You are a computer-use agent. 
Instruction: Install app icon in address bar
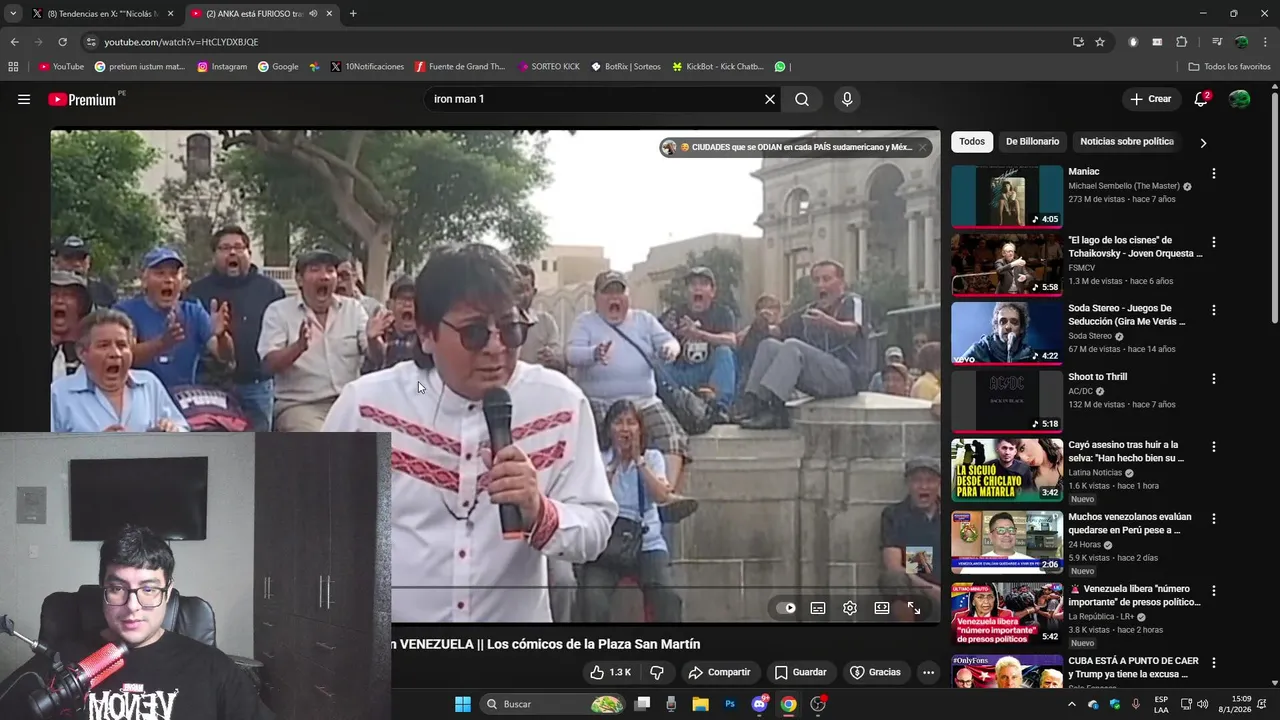[x=1078, y=42]
